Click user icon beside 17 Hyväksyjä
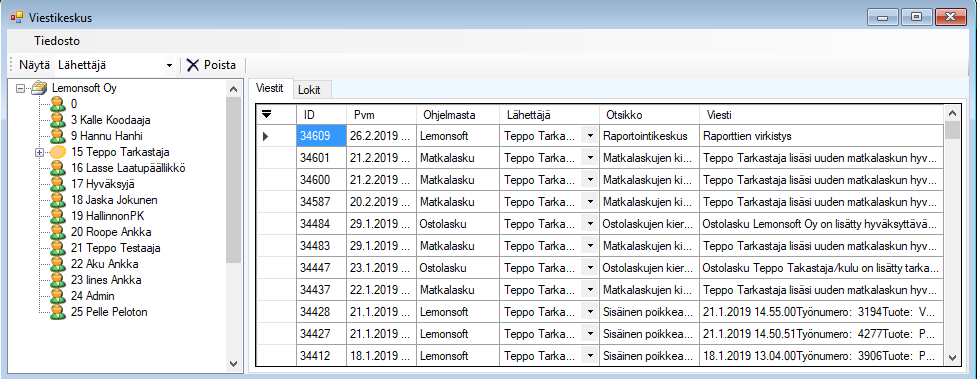977x379 pixels. (x=57, y=184)
